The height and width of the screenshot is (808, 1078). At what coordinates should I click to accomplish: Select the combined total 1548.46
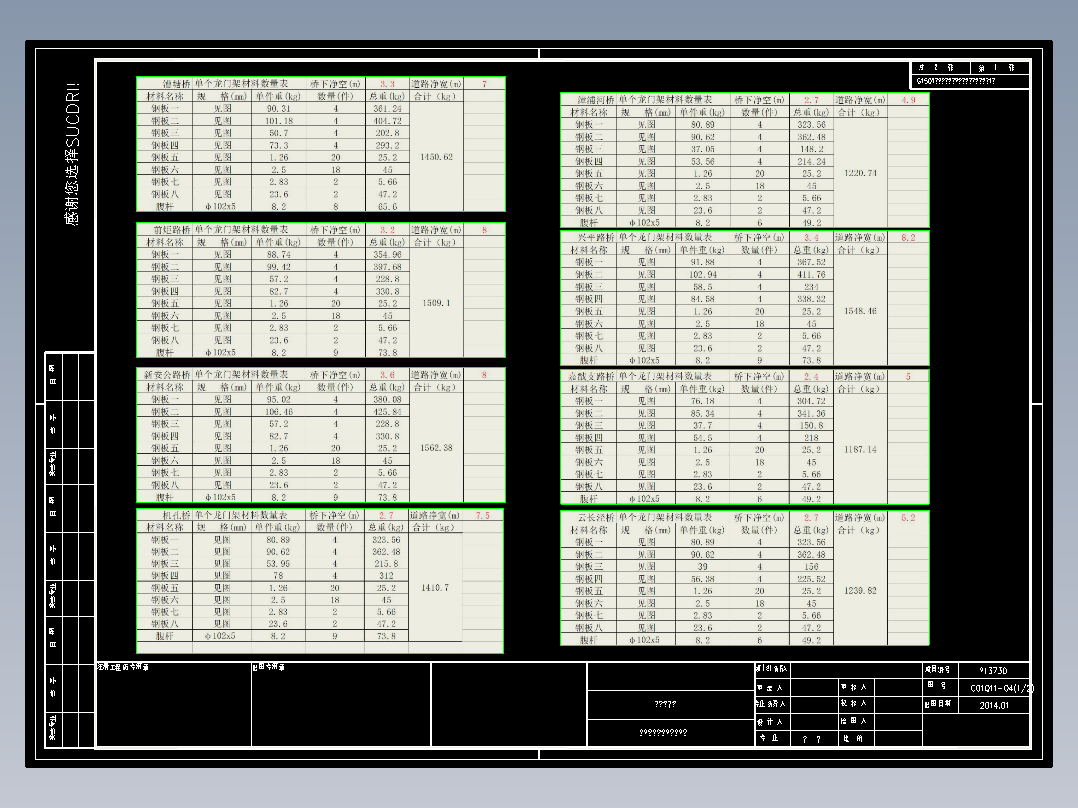[x=860, y=311]
